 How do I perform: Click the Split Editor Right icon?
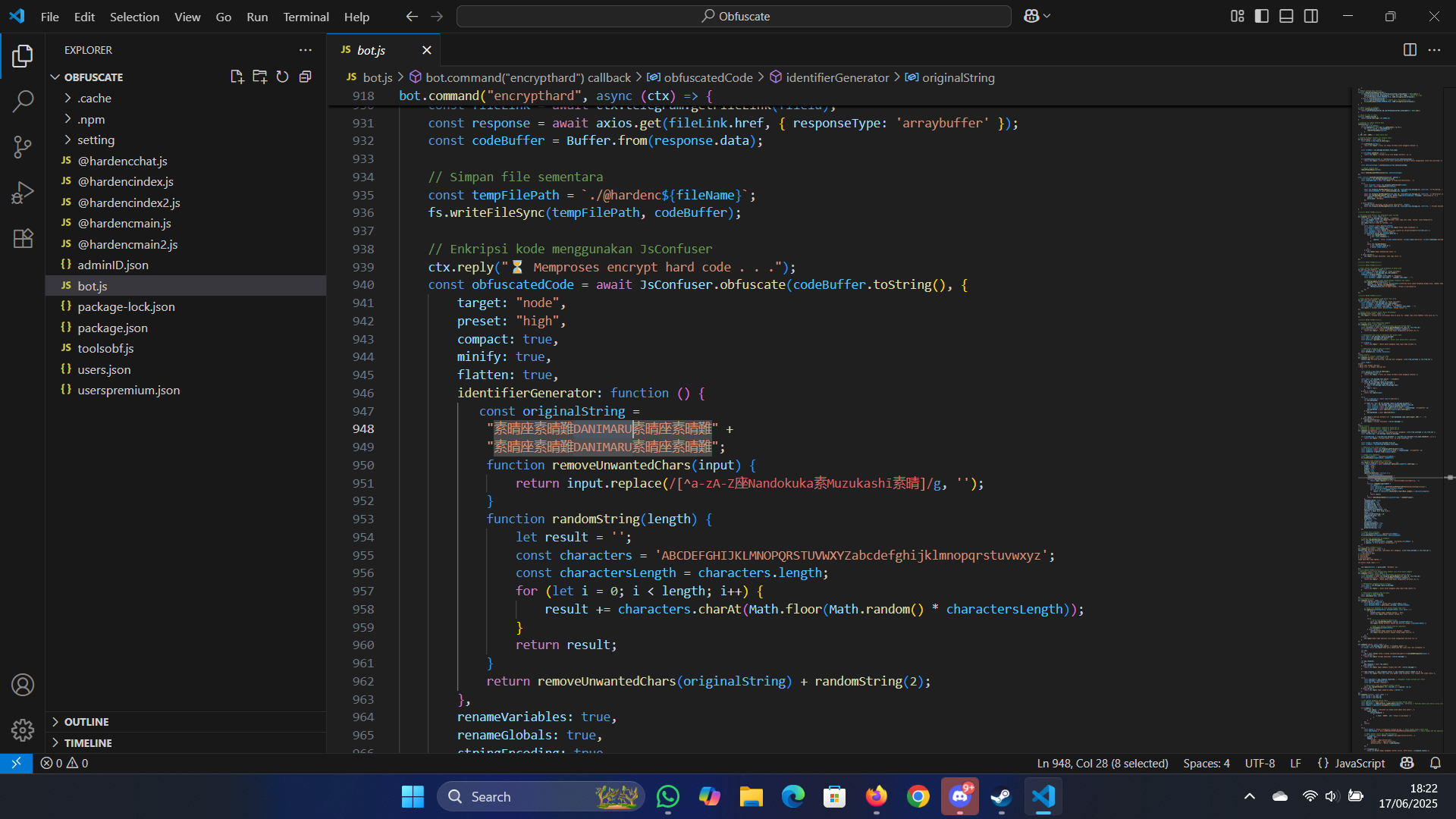click(1409, 50)
